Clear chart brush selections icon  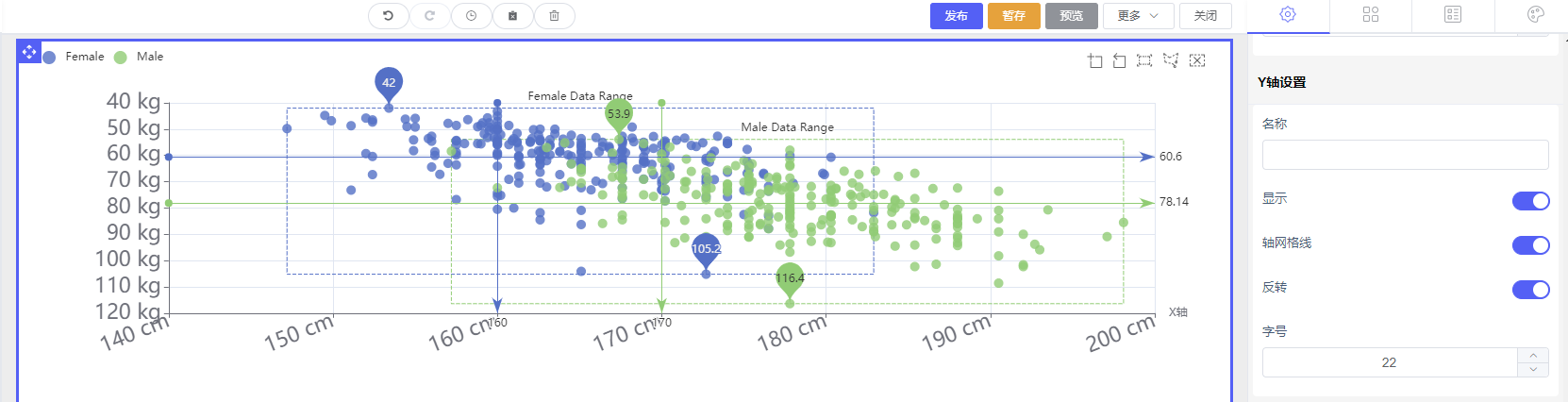1197,60
